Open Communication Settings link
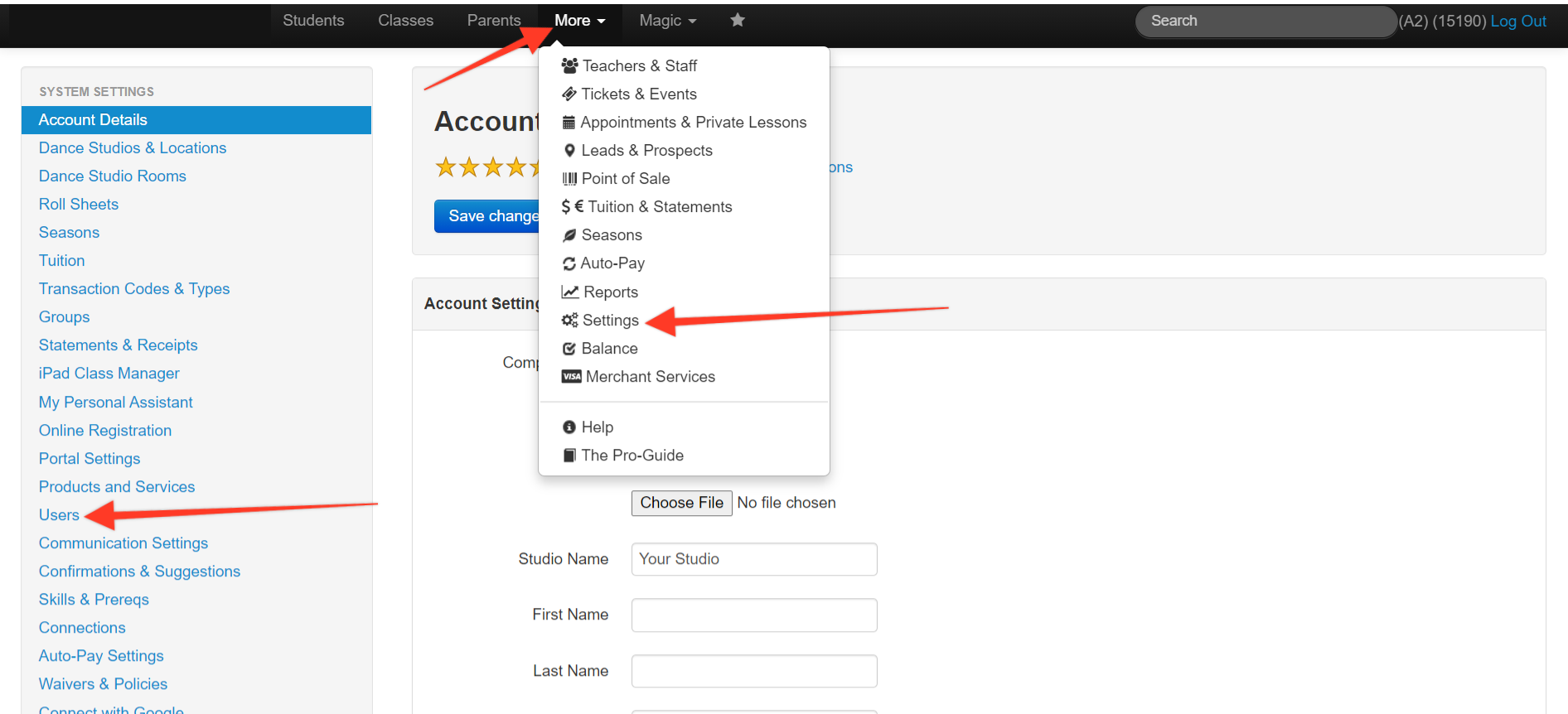Screen dimensions: 1568x714 coord(123,543)
